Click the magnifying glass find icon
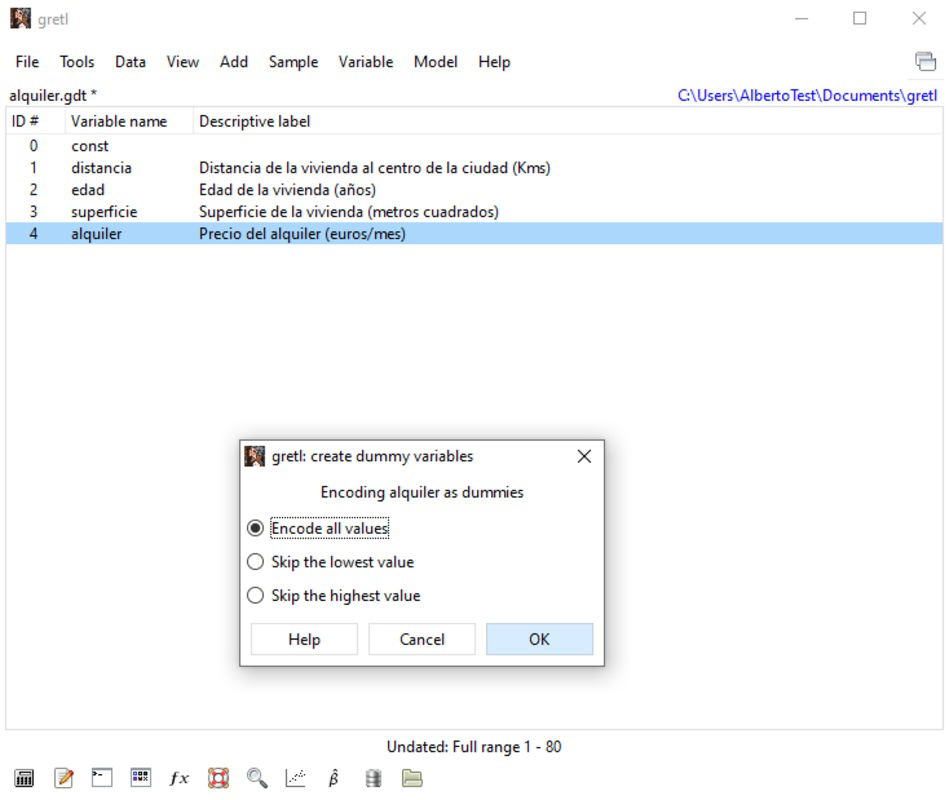 [257, 778]
